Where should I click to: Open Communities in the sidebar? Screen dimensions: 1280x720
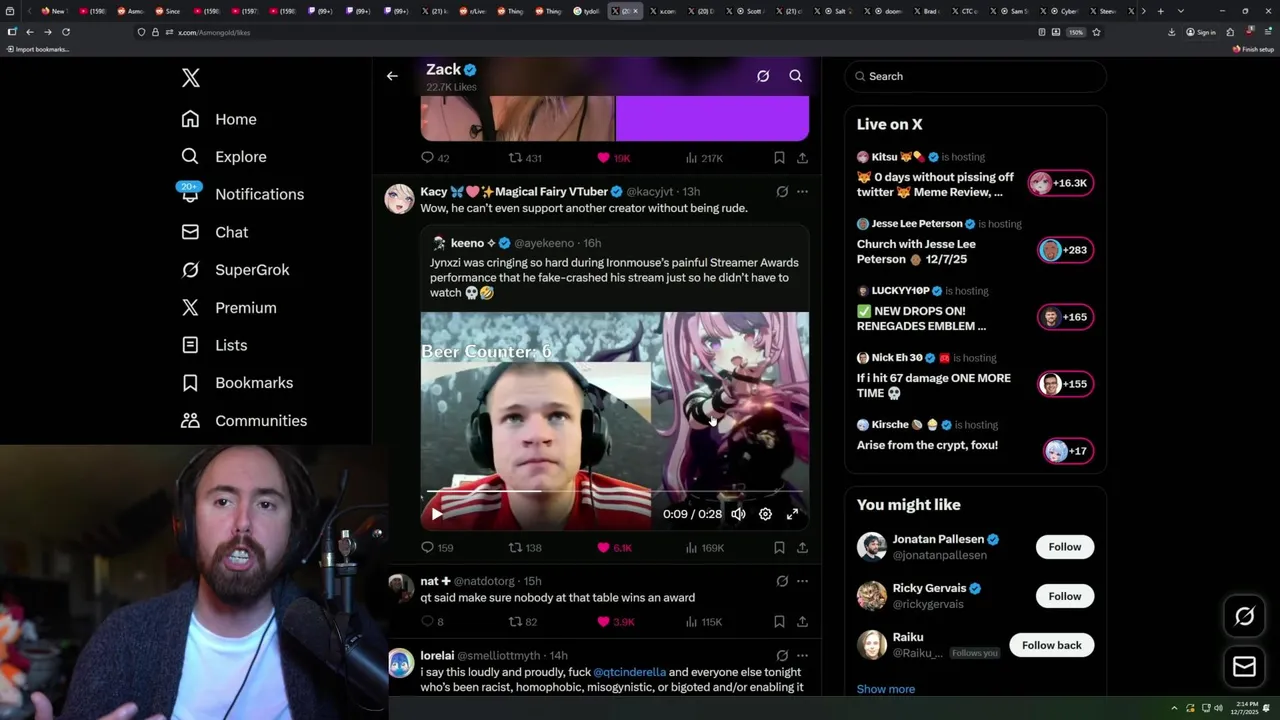pos(244,421)
